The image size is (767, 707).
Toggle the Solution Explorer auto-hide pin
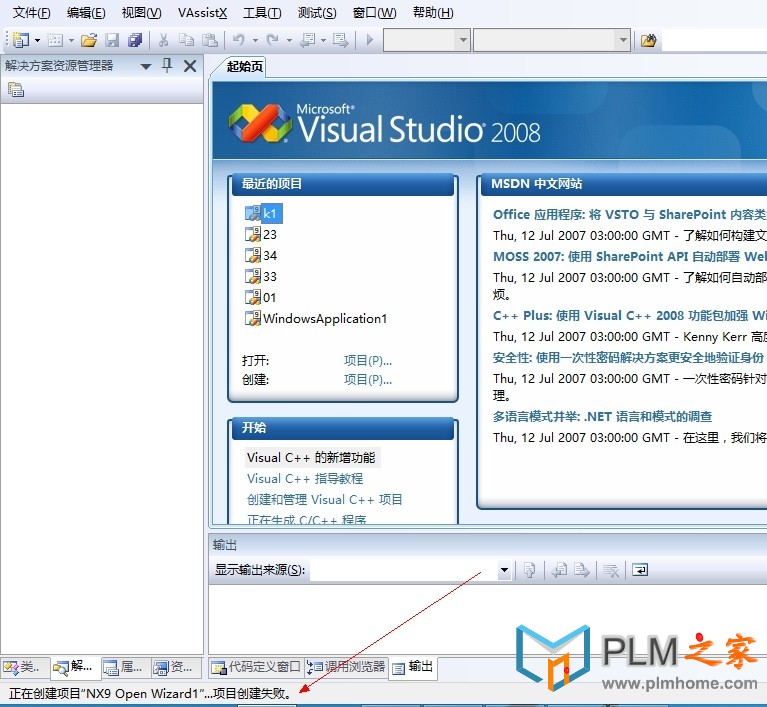click(167, 66)
